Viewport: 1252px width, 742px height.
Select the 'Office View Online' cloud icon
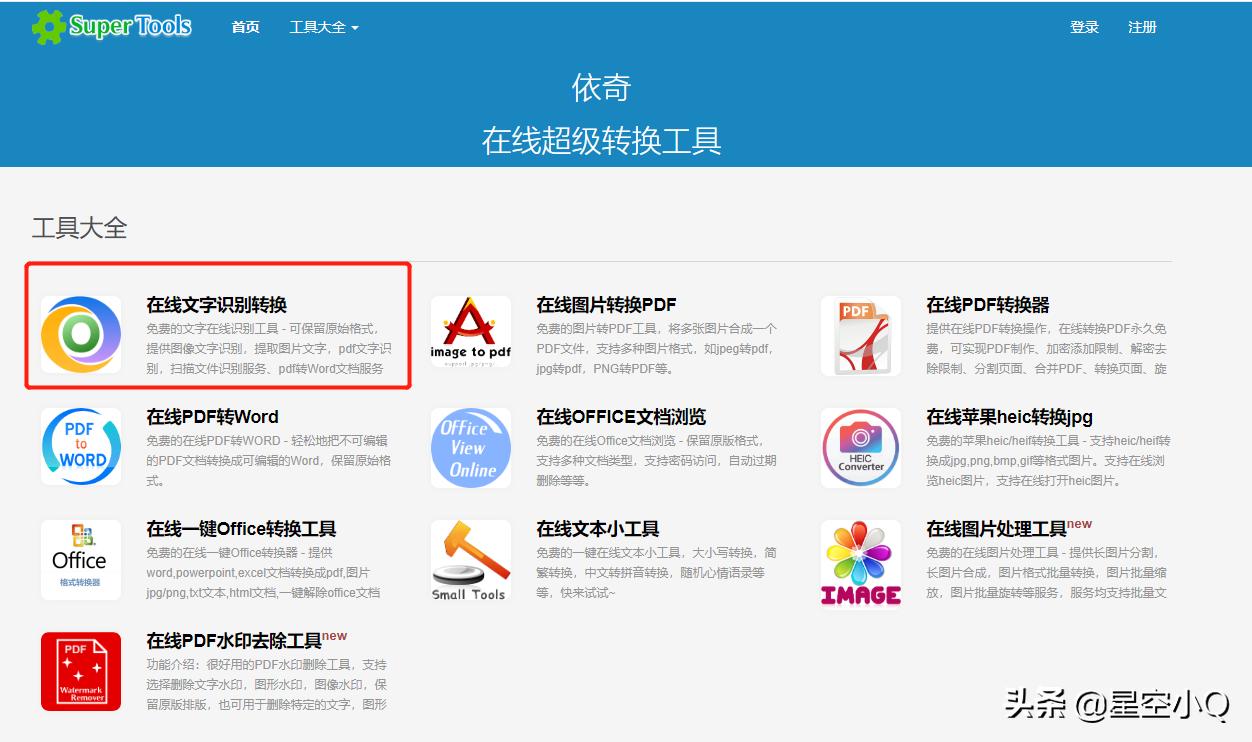click(x=470, y=448)
